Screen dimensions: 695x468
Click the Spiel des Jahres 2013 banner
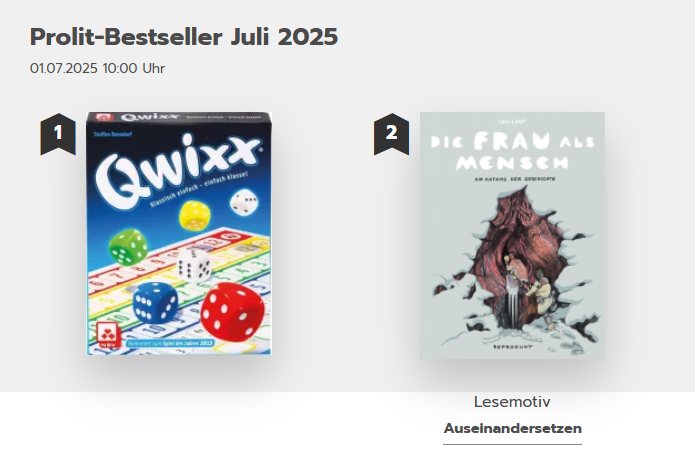(170, 343)
